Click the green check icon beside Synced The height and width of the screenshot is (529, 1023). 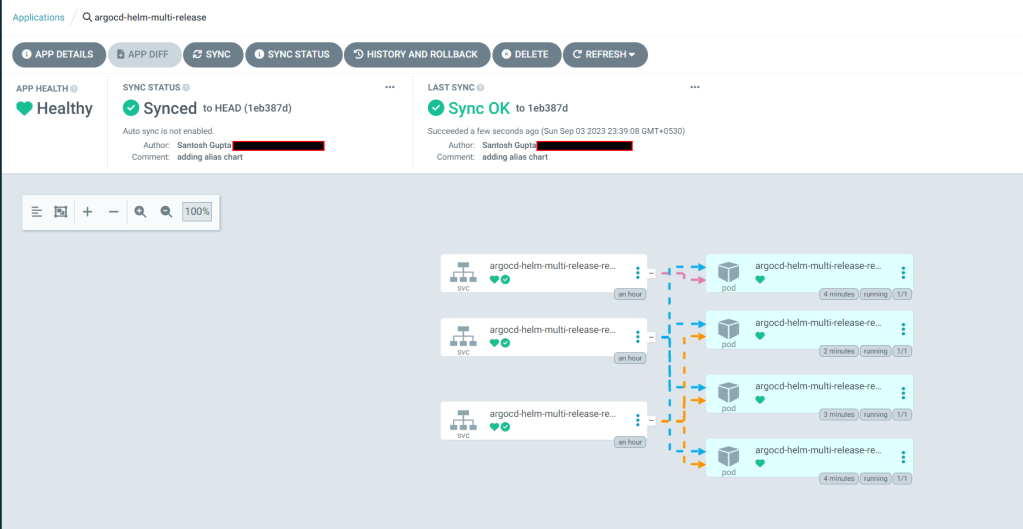(x=131, y=108)
